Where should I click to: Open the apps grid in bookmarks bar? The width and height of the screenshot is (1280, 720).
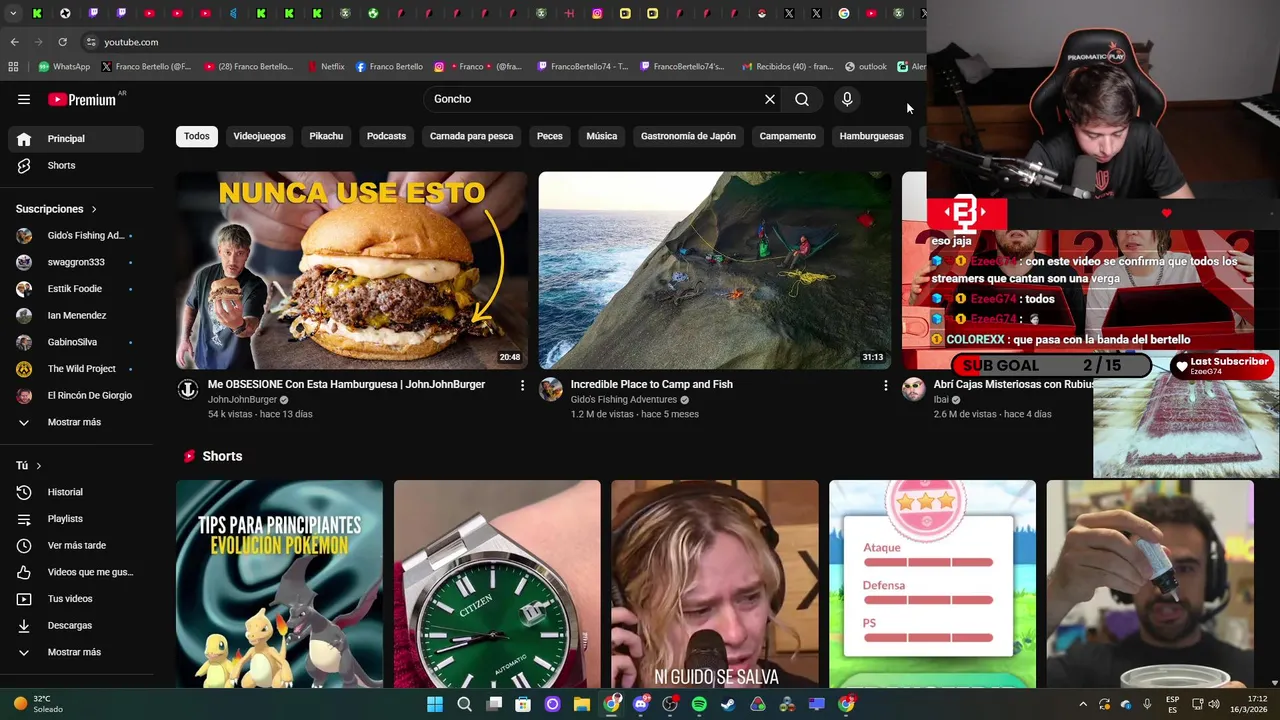13,67
